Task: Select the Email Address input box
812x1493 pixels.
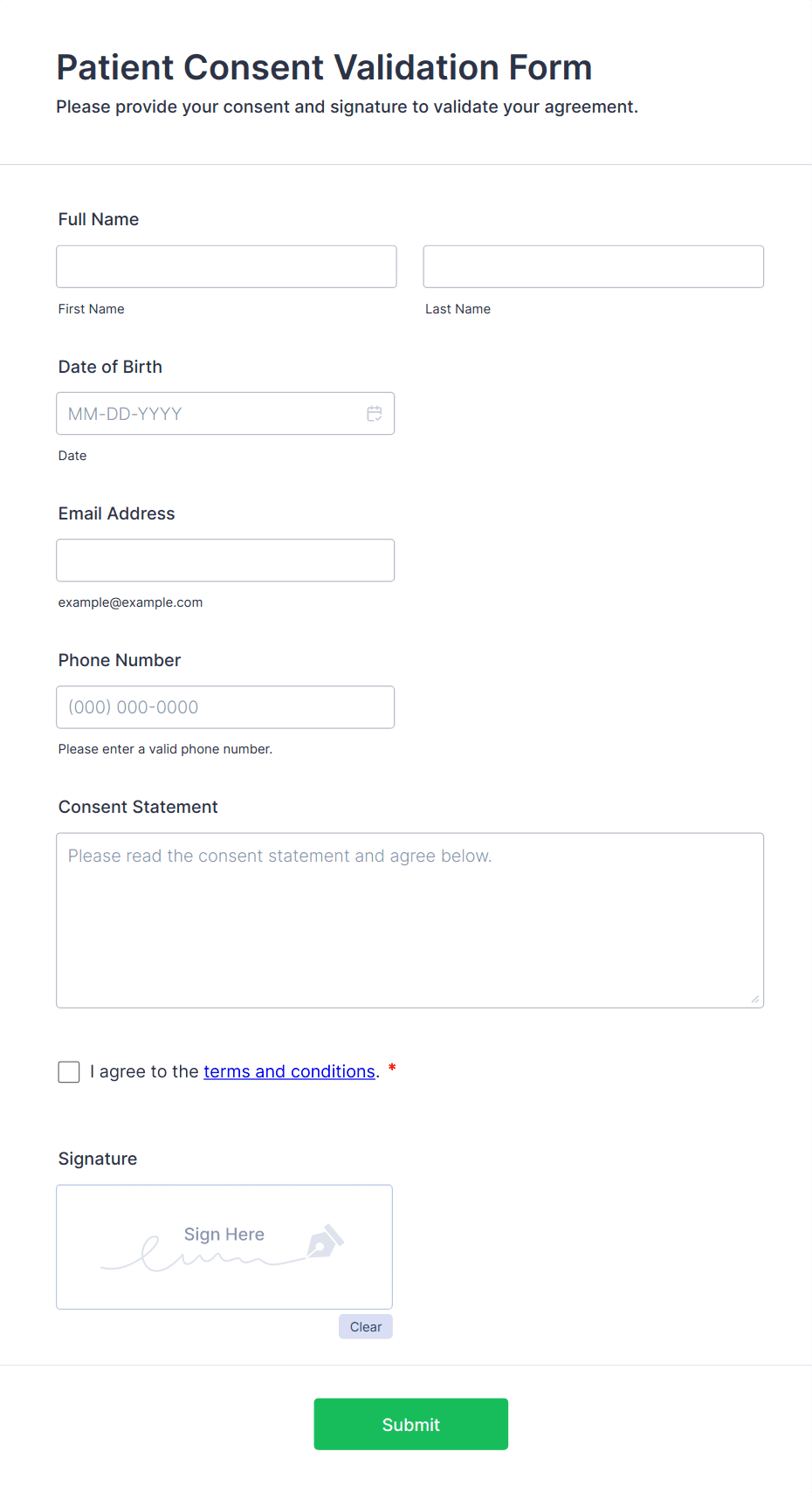Action: 225,561
